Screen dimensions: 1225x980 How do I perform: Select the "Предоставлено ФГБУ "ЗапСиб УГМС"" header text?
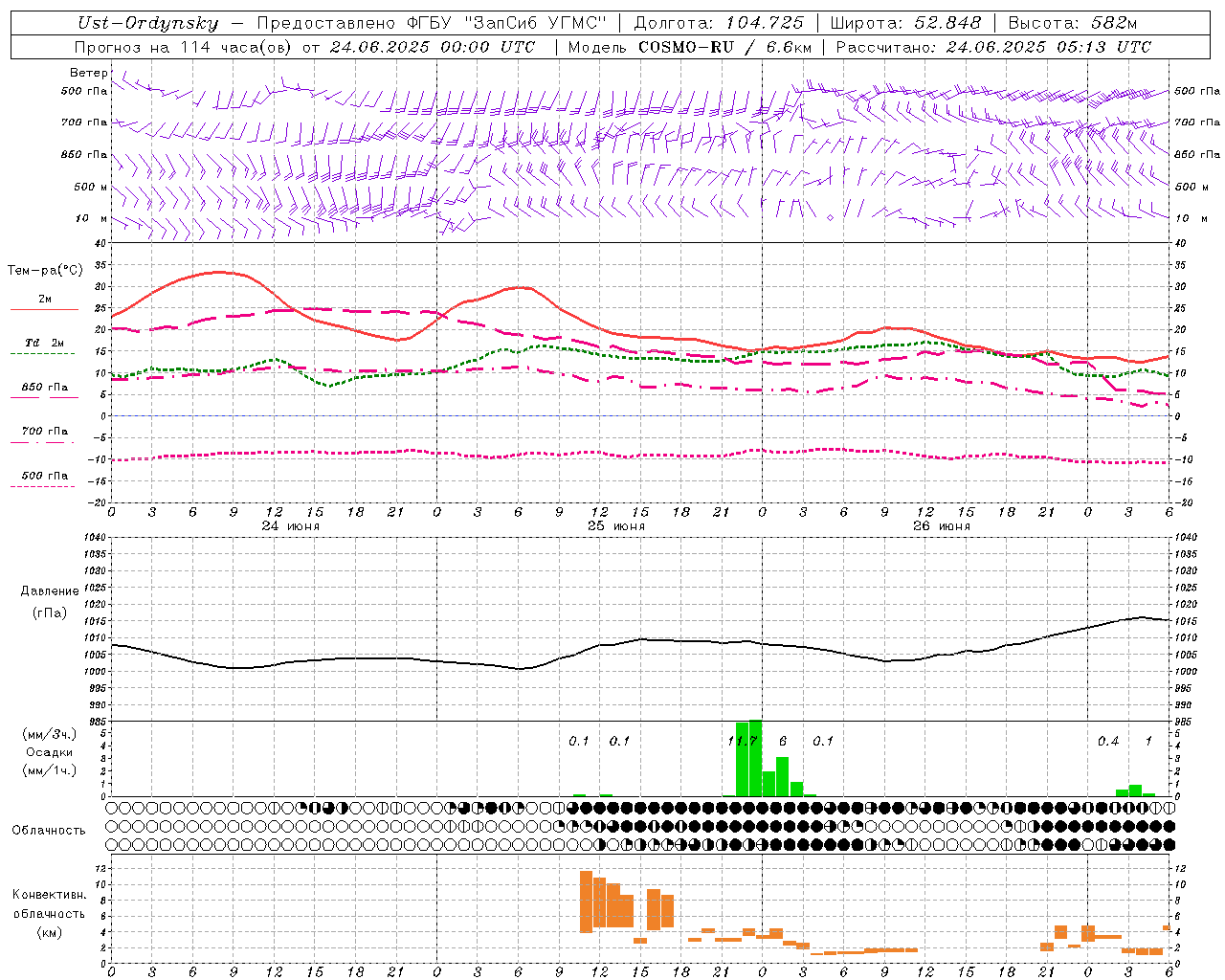pos(433,23)
